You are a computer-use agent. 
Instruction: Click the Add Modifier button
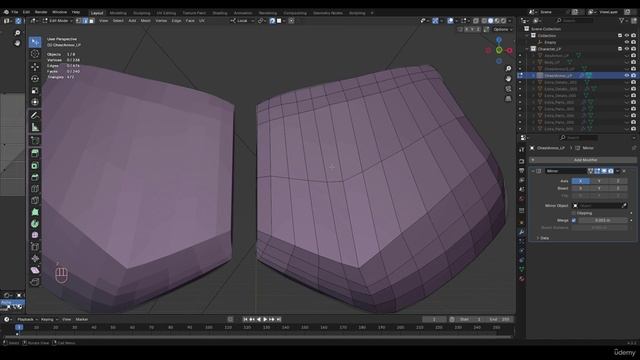click(583, 160)
